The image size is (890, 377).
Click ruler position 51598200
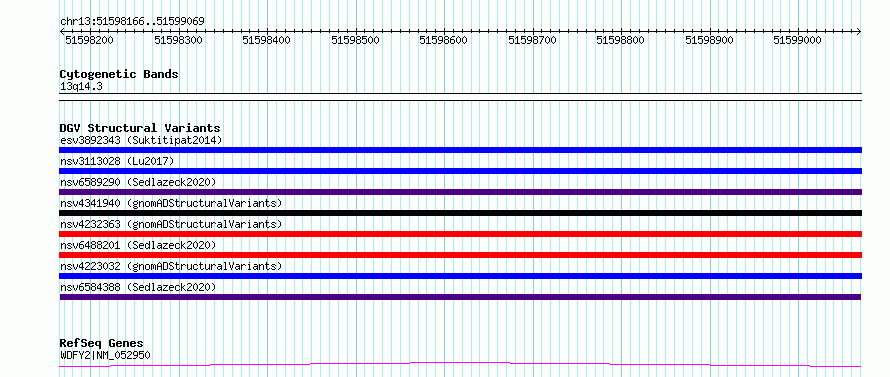(x=90, y=40)
